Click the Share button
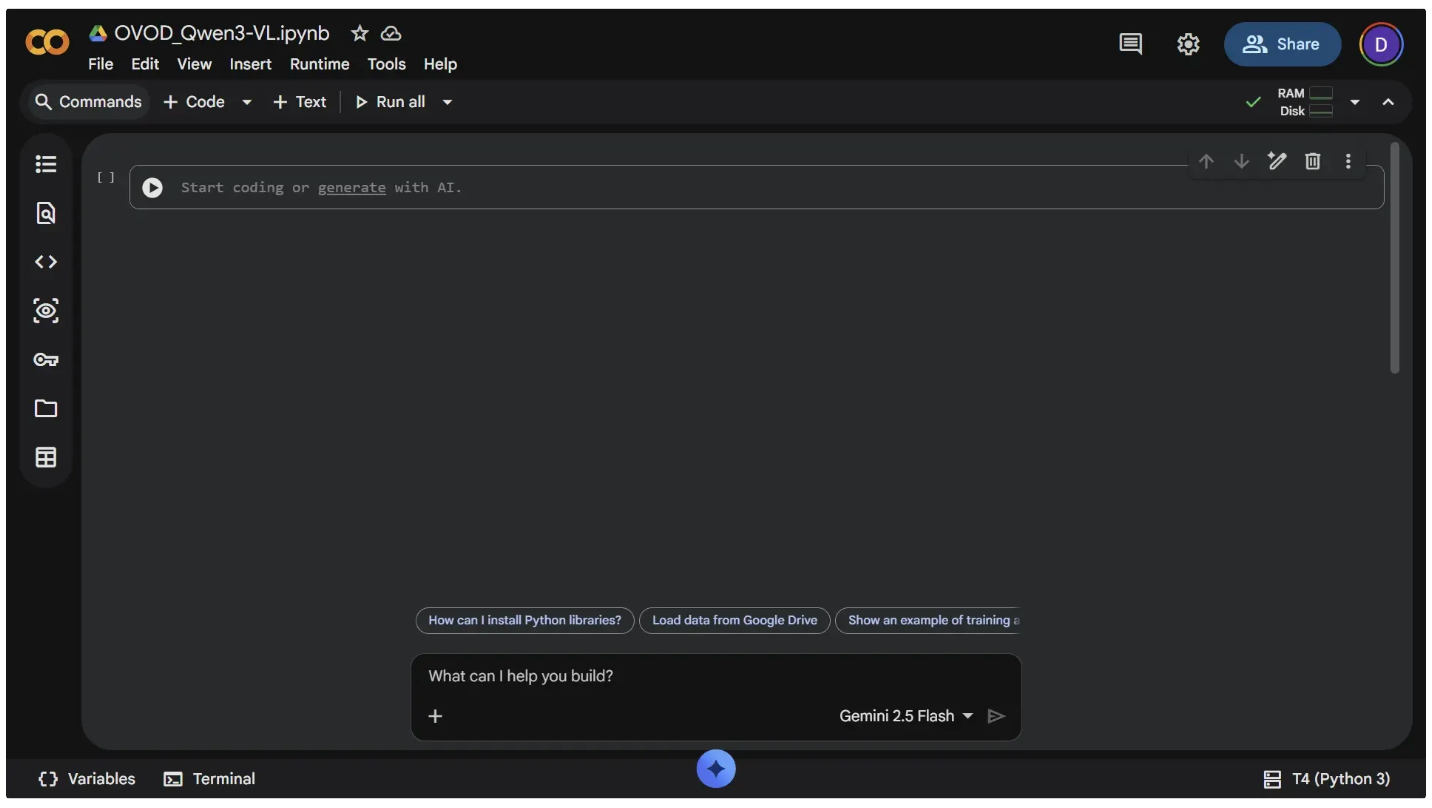Screen dimensions: 1432x808 click(x=1282, y=44)
